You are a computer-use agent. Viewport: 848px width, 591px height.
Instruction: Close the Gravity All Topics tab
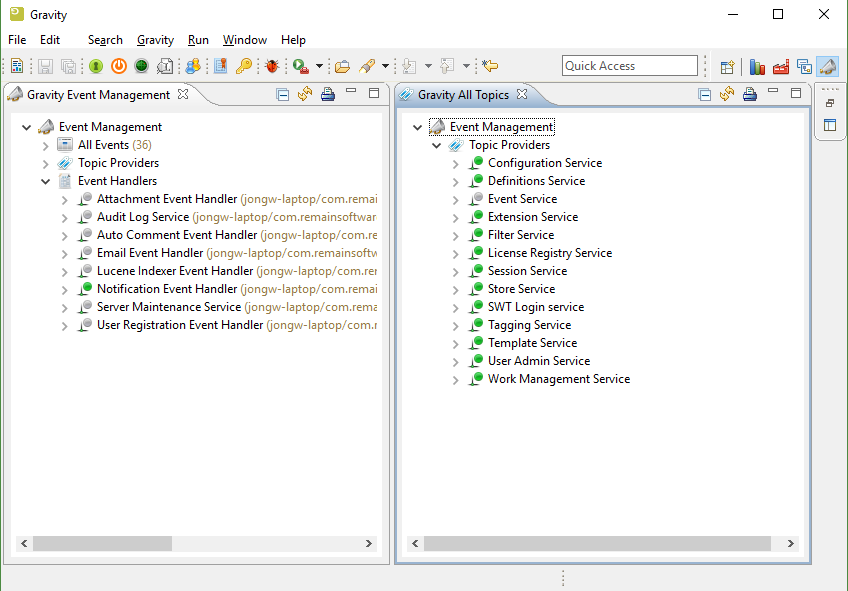click(x=522, y=95)
